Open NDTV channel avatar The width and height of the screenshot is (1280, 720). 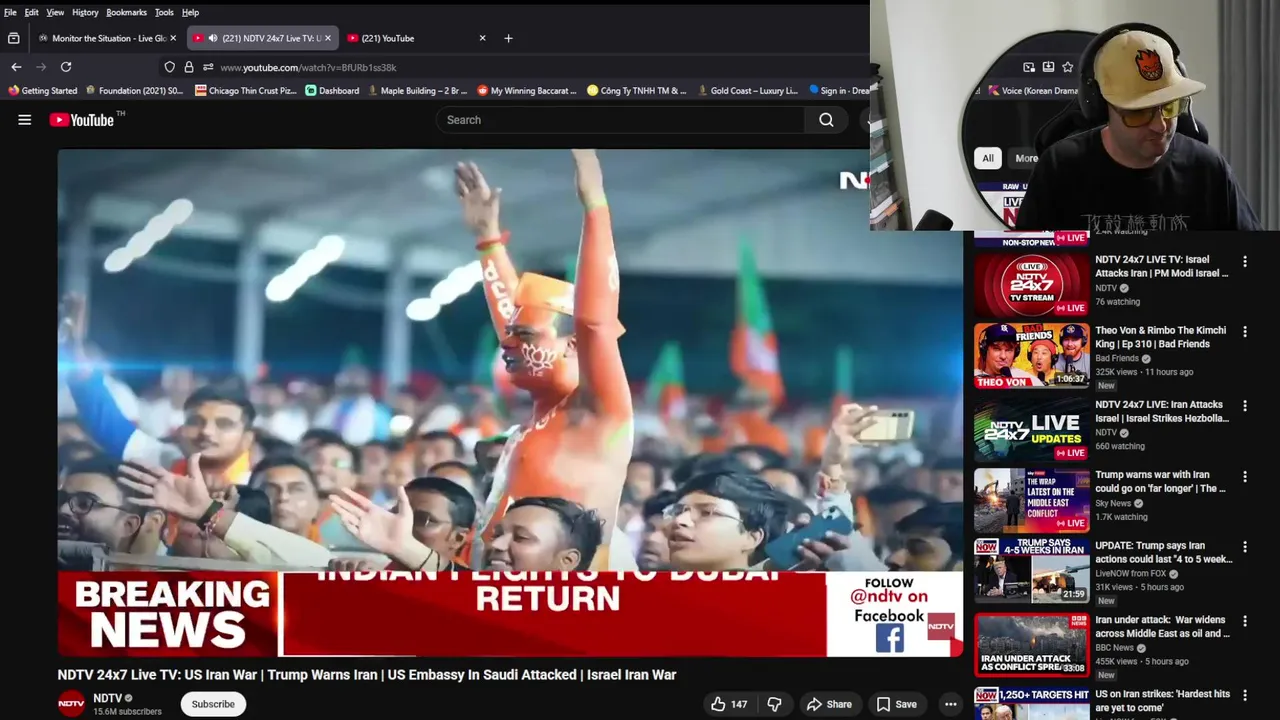click(x=71, y=704)
